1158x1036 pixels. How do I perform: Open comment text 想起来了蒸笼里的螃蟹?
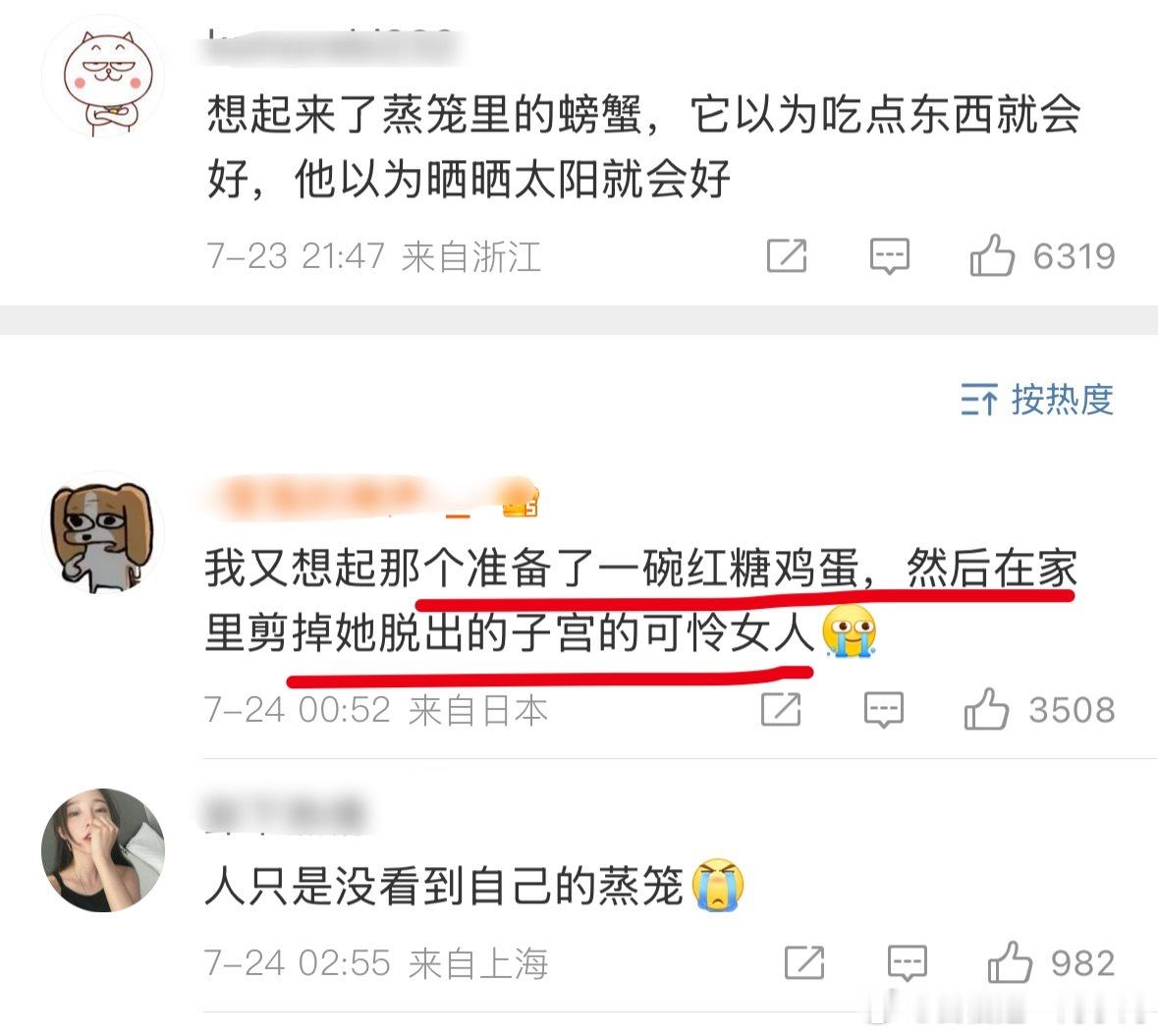click(642, 147)
